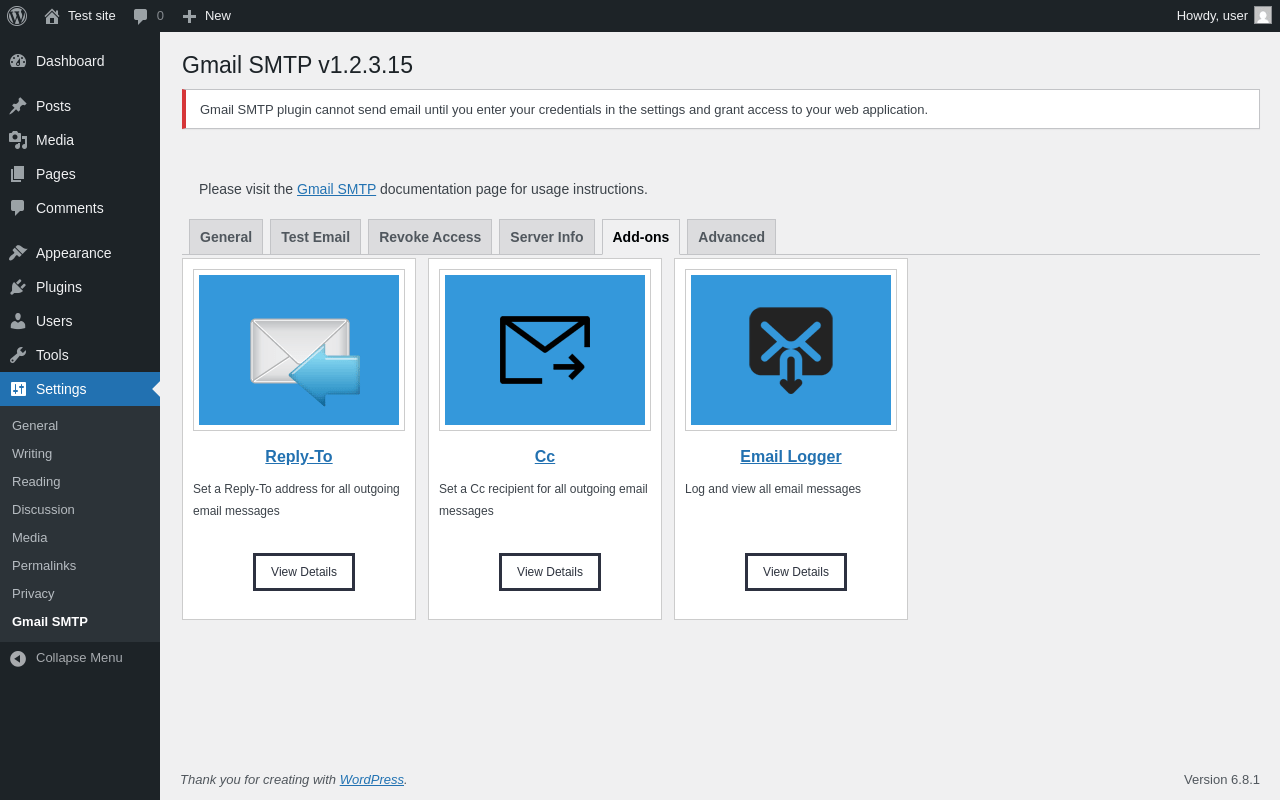
Task: Click the Reply-To add-on envelope image
Action: tap(299, 350)
